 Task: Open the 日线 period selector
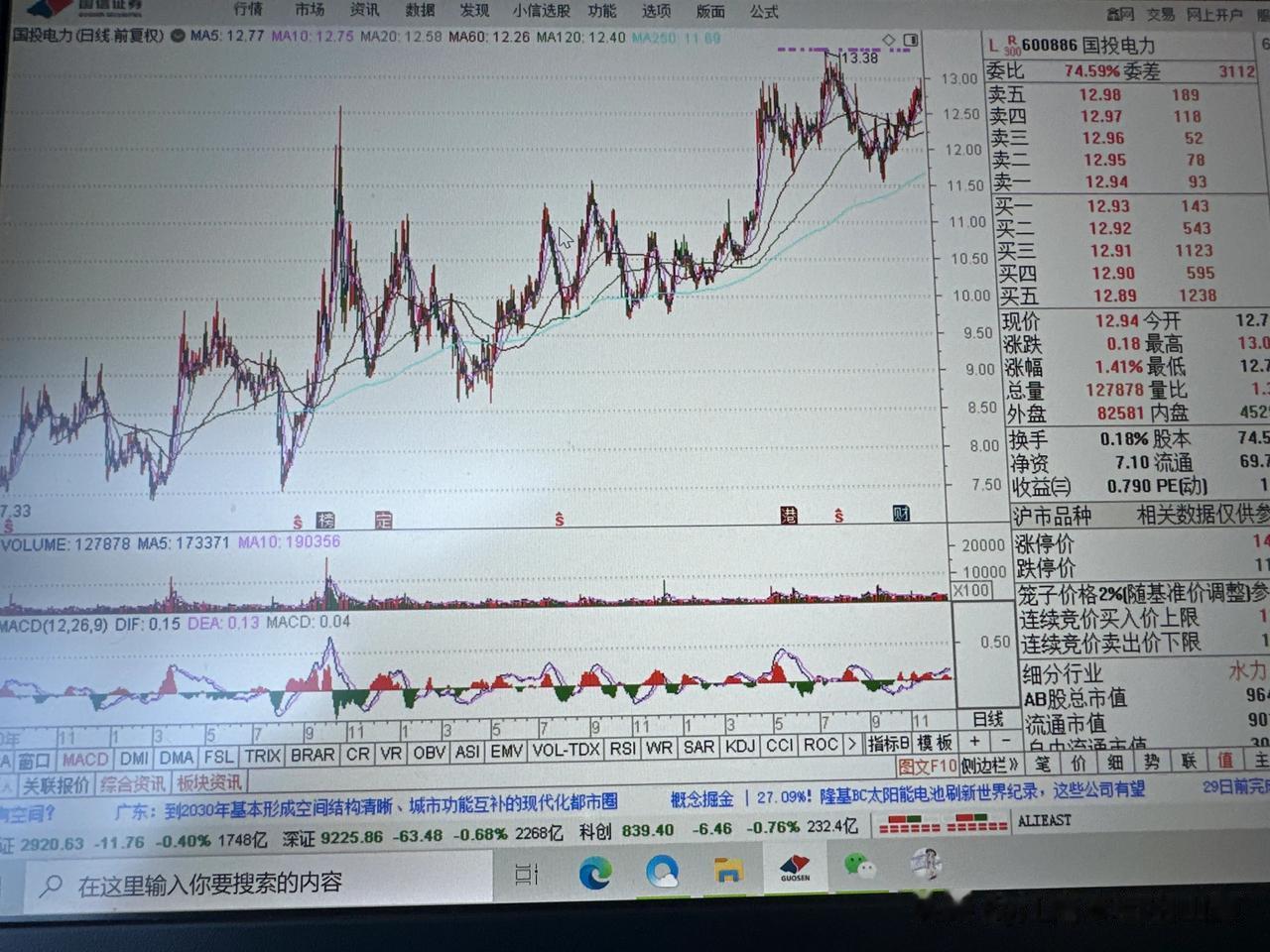pos(987,719)
